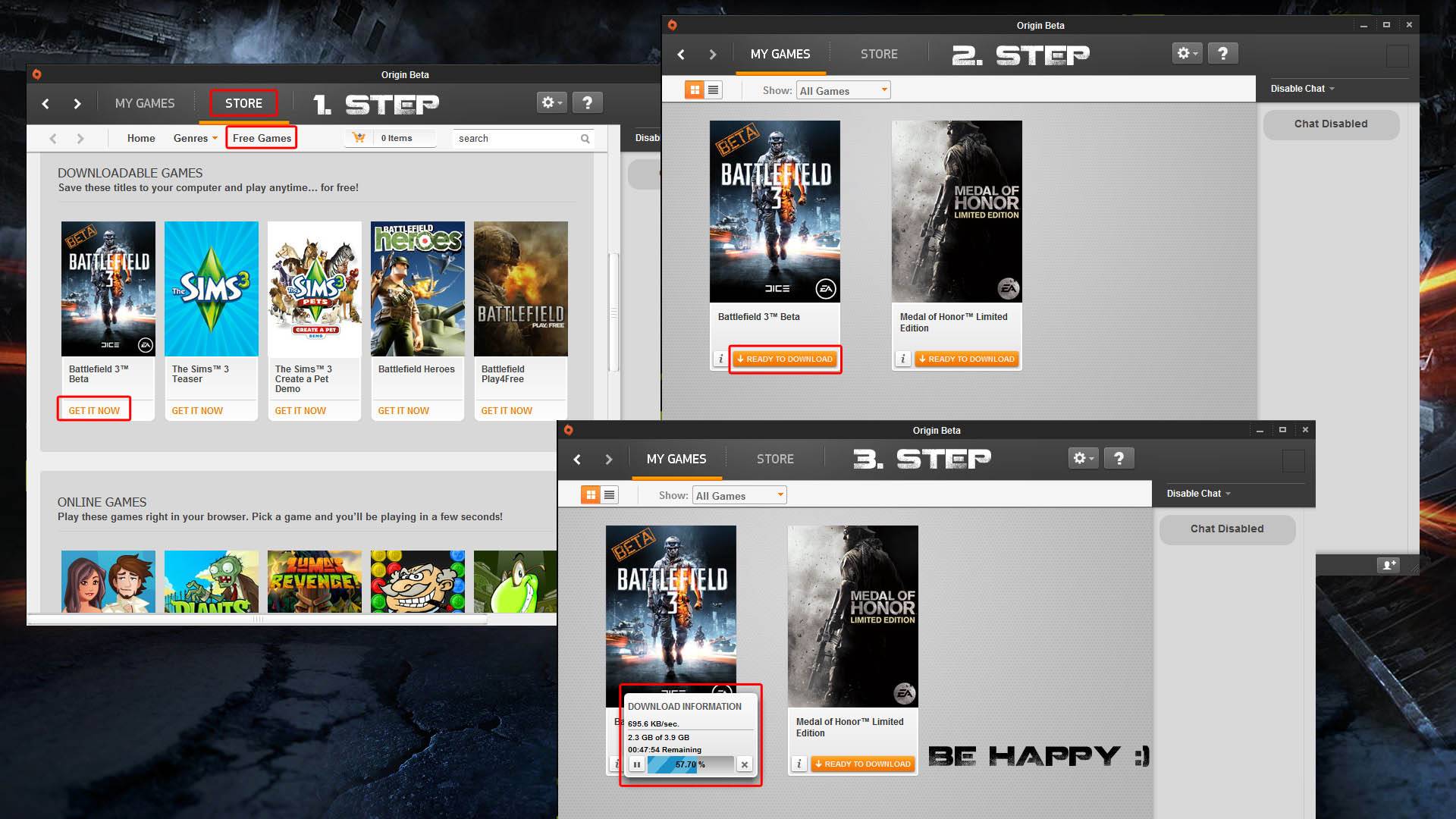Open the help question mark in the Step 1 window
Viewport: 1456px width, 819px height.
coord(587,102)
